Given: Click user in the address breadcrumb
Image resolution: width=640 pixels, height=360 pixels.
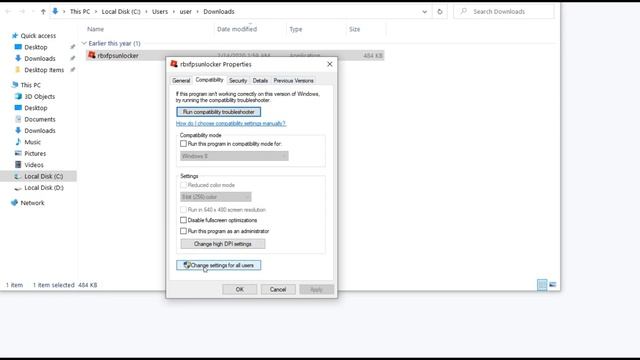Looking at the screenshot, I should pyautogui.click(x=185, y=11).
